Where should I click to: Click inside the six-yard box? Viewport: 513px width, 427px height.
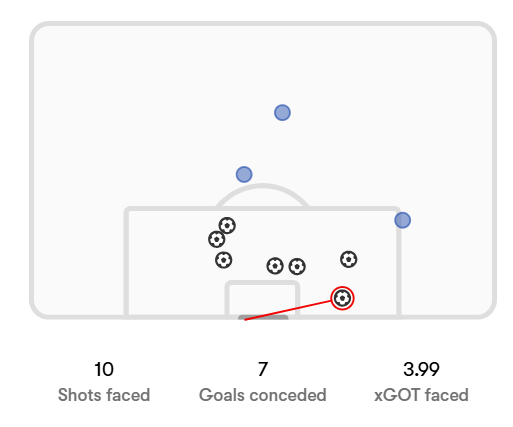262,299
